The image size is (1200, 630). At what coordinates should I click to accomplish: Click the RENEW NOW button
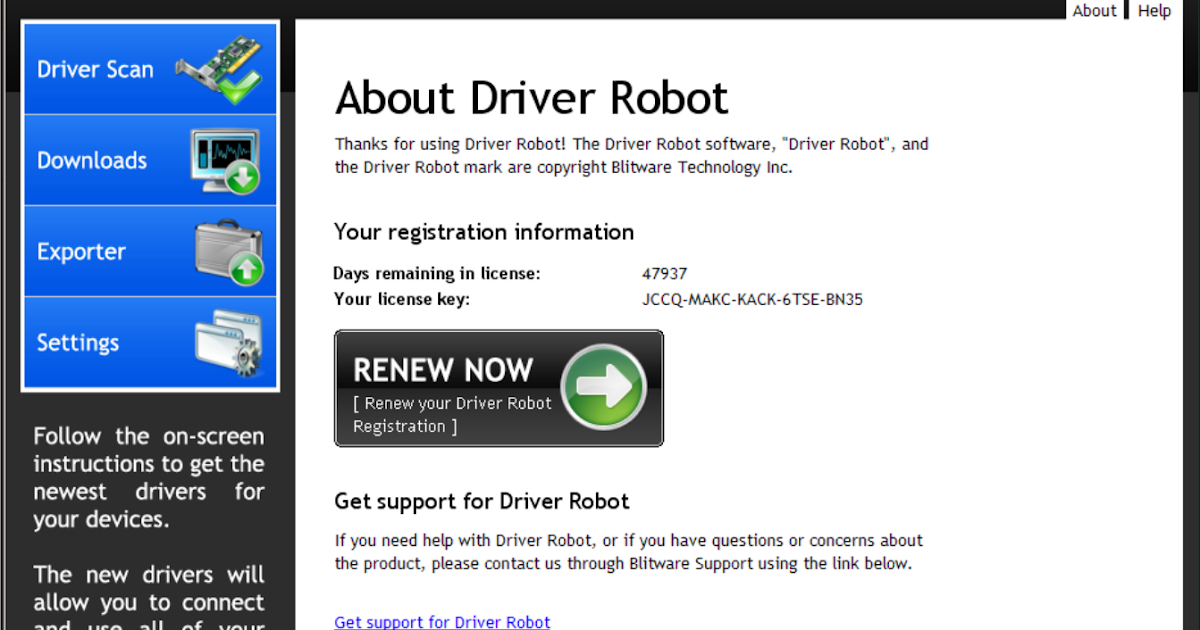click(x=499, y=388)
